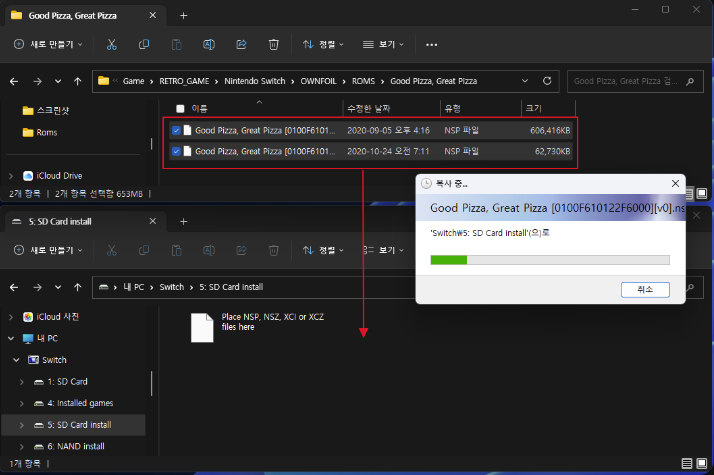Uncheck the 606,416KB NSP file checkbox

coord(176,130)
